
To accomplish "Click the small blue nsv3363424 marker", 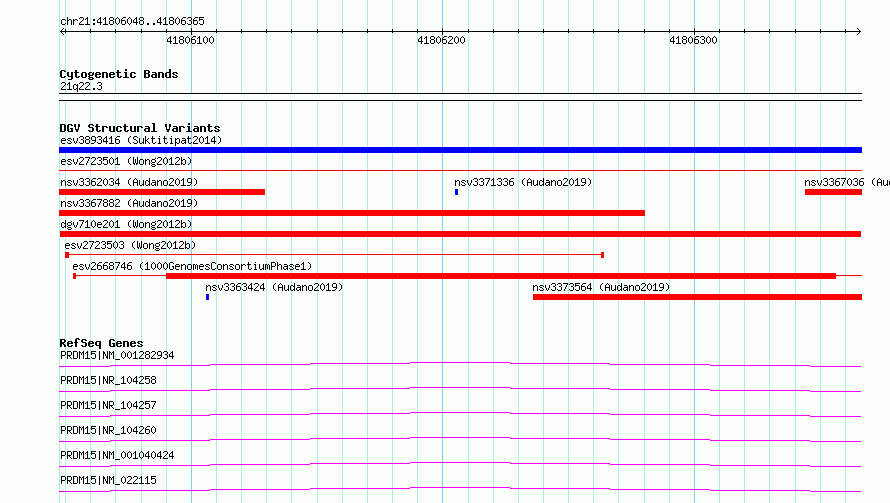I will 208,297.
